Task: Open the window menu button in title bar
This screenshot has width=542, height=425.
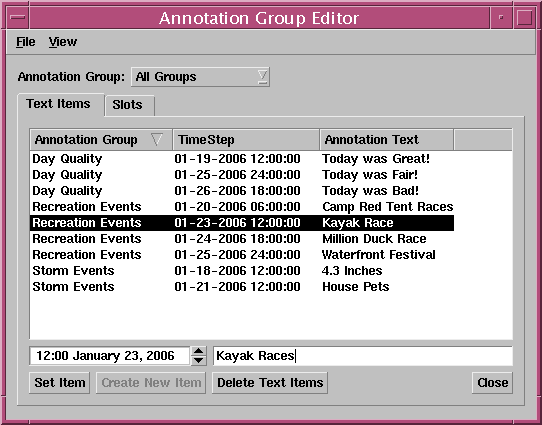Action: pos(18,17)
